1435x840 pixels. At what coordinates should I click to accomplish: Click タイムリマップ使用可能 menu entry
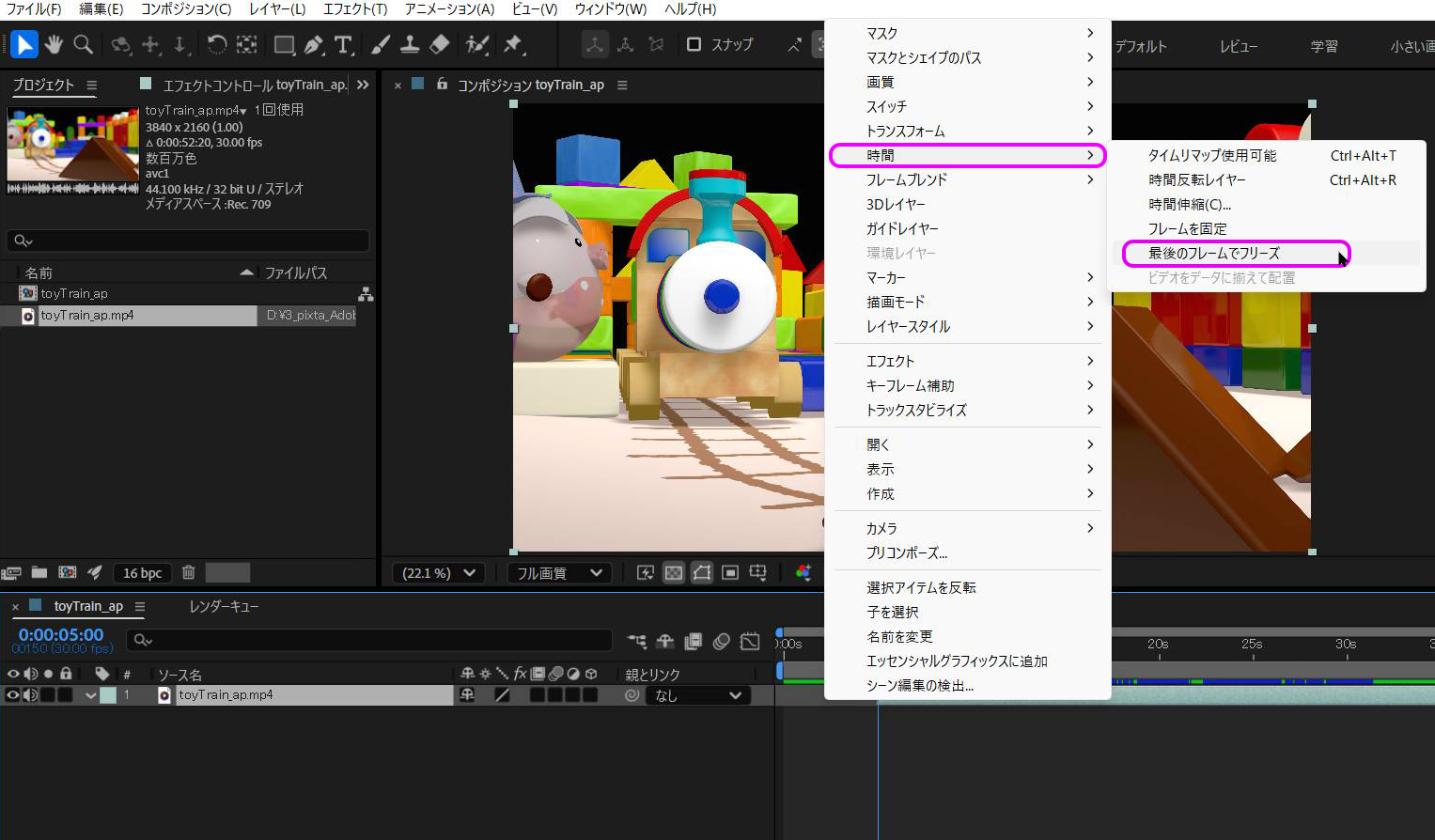[x=1211, y=155]
